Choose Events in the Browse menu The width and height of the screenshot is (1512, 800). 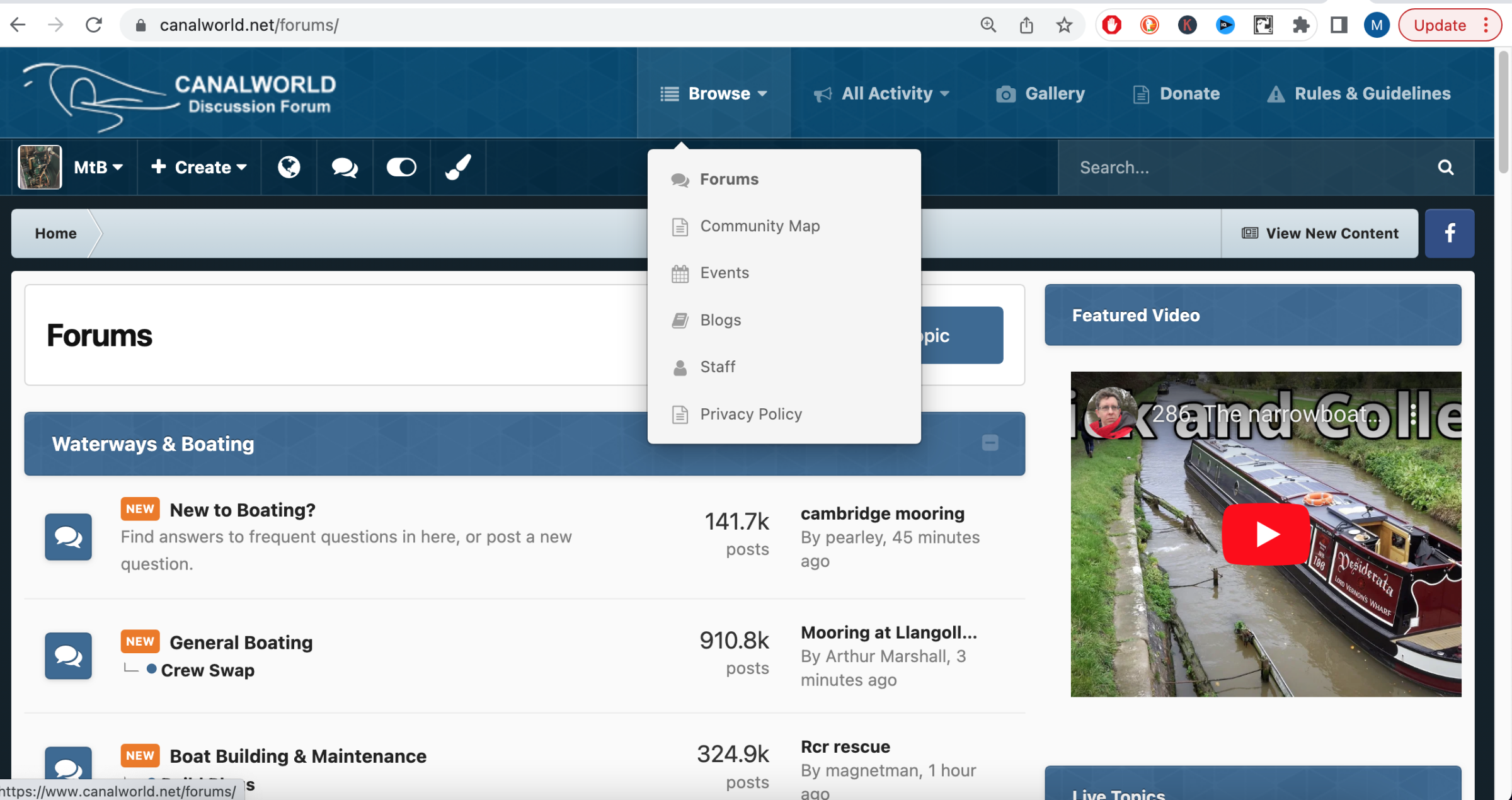(x=724, y=273)
